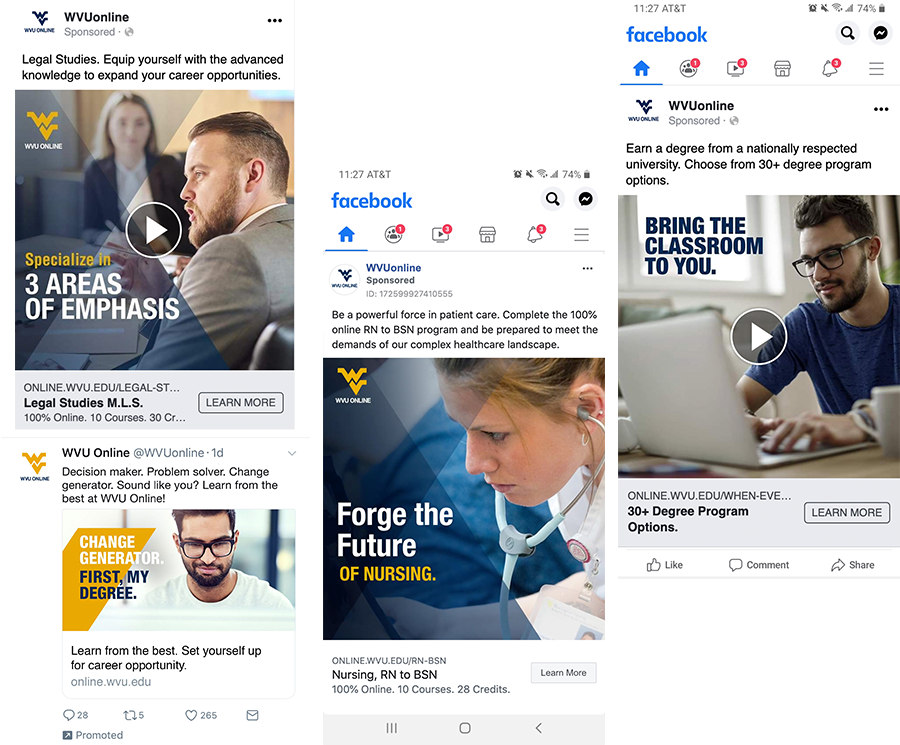This screenshot has width=900, height=745.
Task: Select Home tab in the middle Facebook screen
Action: (x=346, y=234)
